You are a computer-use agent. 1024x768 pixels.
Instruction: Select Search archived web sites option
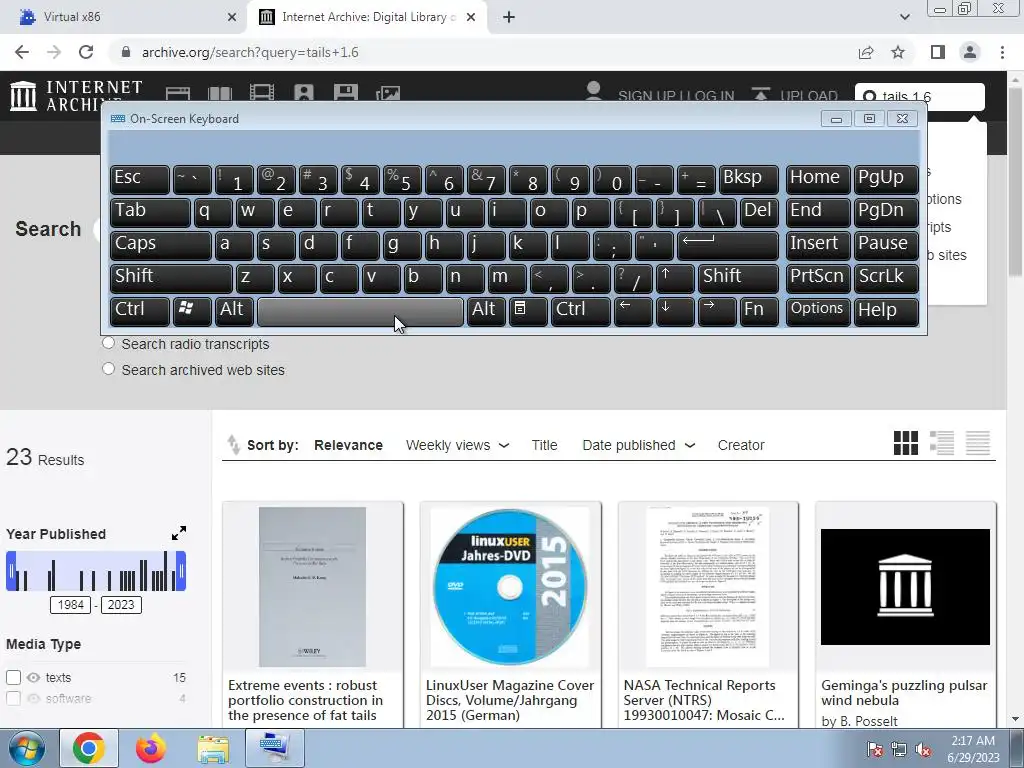108,369
